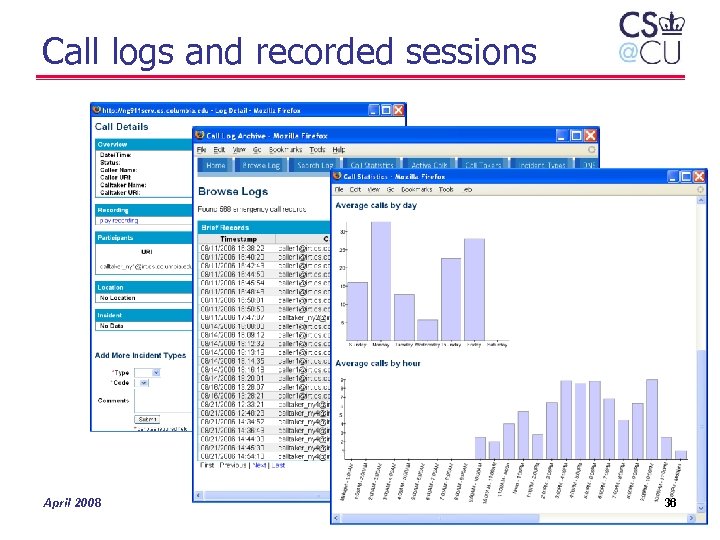Image resolution: width=720 pixels, height=540 pixels.
Task: Click the Friday bar in calls by day chart
Action: (474, 289)
